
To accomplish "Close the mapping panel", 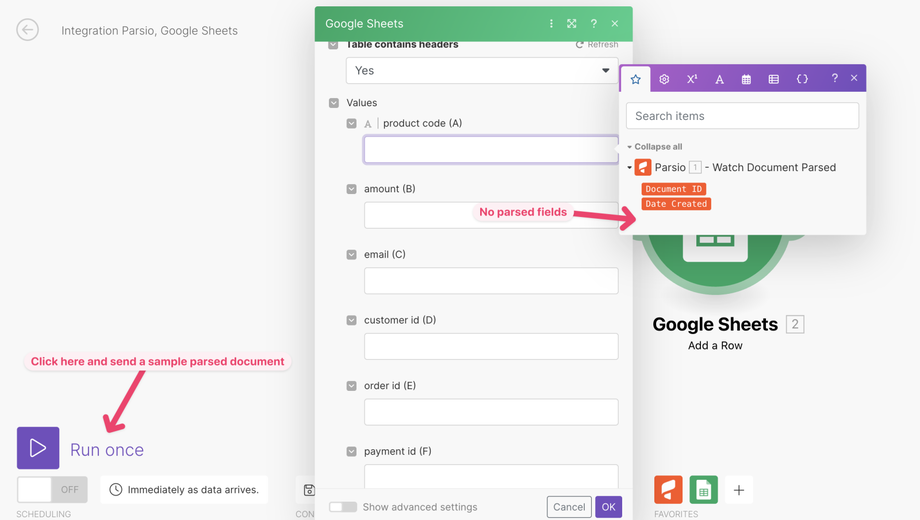I will 854,78.
